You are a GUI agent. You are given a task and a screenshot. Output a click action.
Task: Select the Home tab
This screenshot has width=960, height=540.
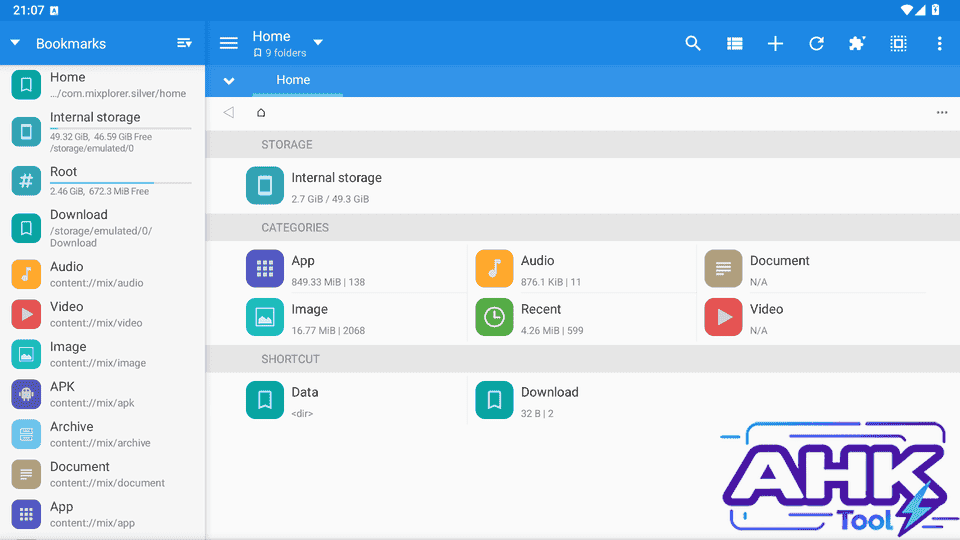pyautogui.click(x=293, y=80)
